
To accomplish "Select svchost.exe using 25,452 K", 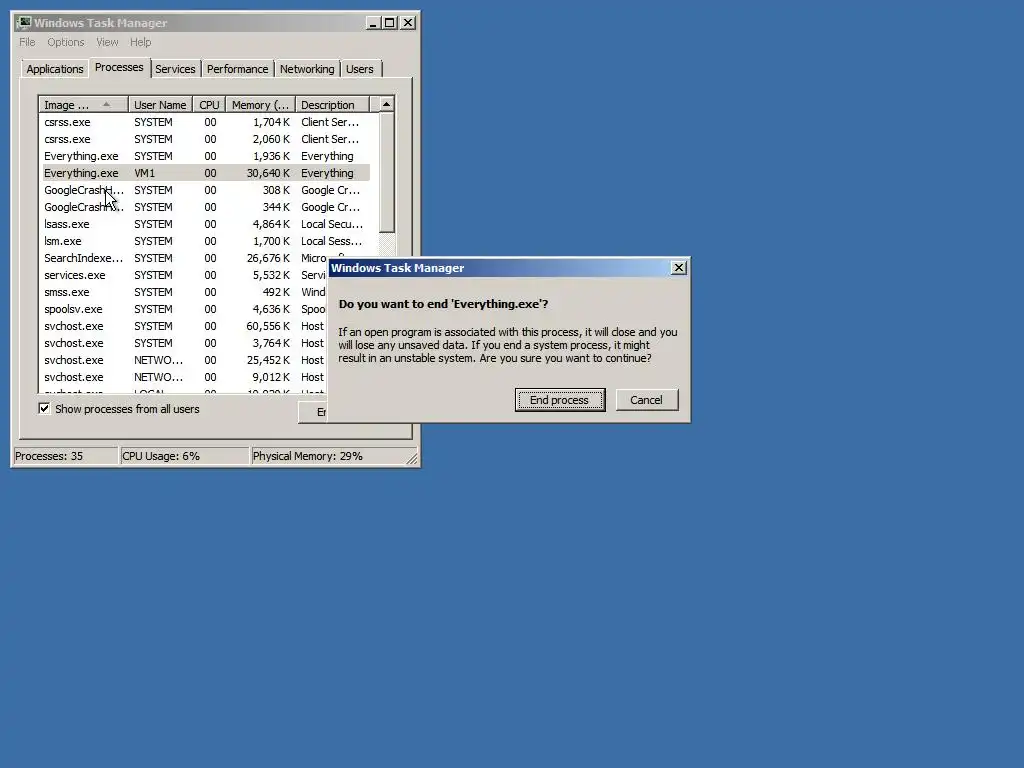I will 184,360.
